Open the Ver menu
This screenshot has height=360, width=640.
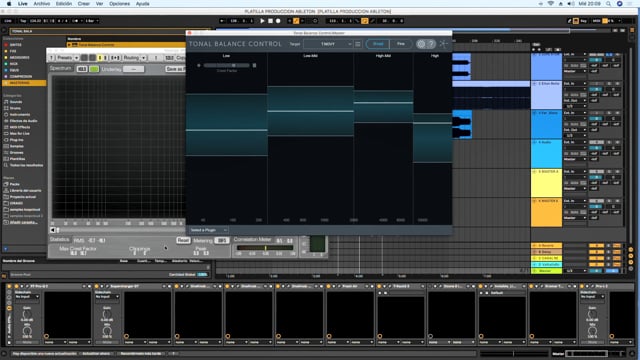[99, 4]
